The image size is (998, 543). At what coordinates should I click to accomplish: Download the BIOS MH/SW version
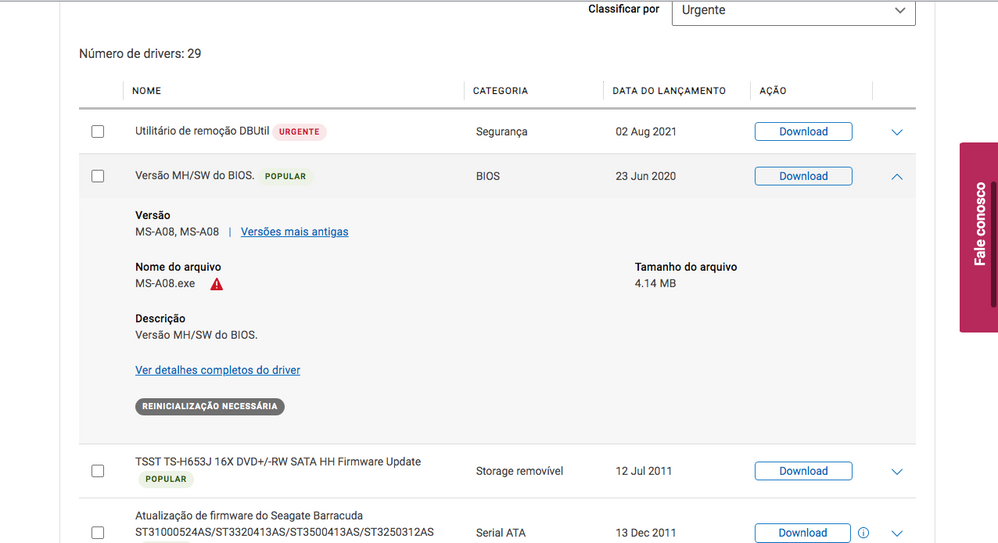coord(803,176)
